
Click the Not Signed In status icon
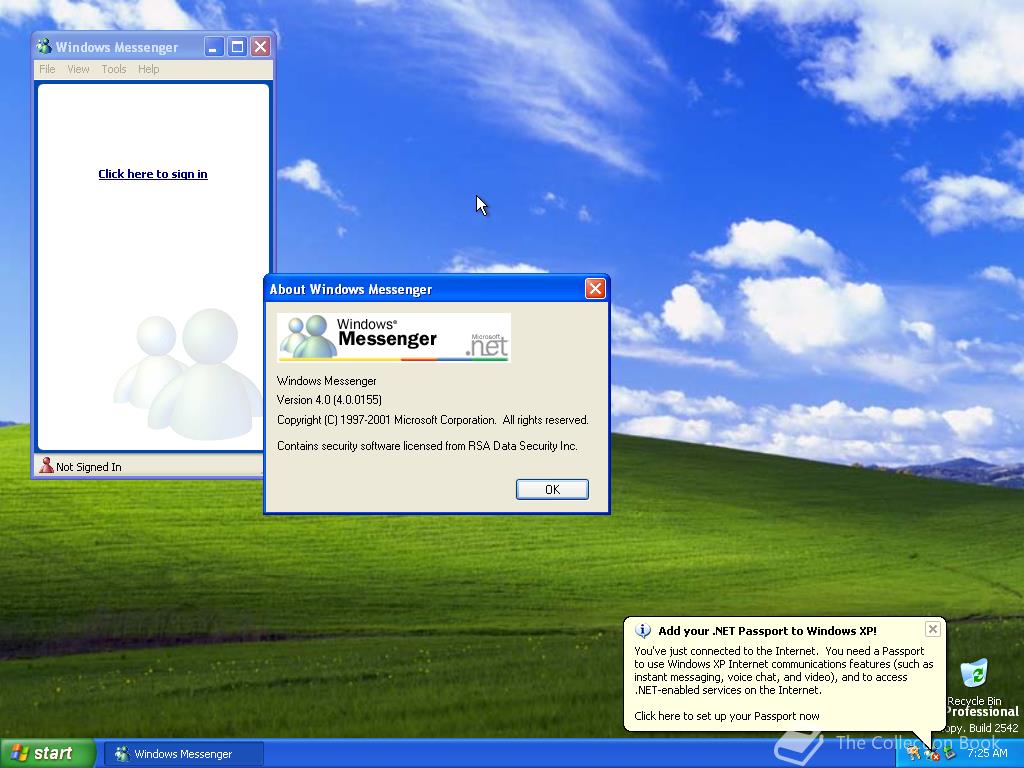point(46,466)
